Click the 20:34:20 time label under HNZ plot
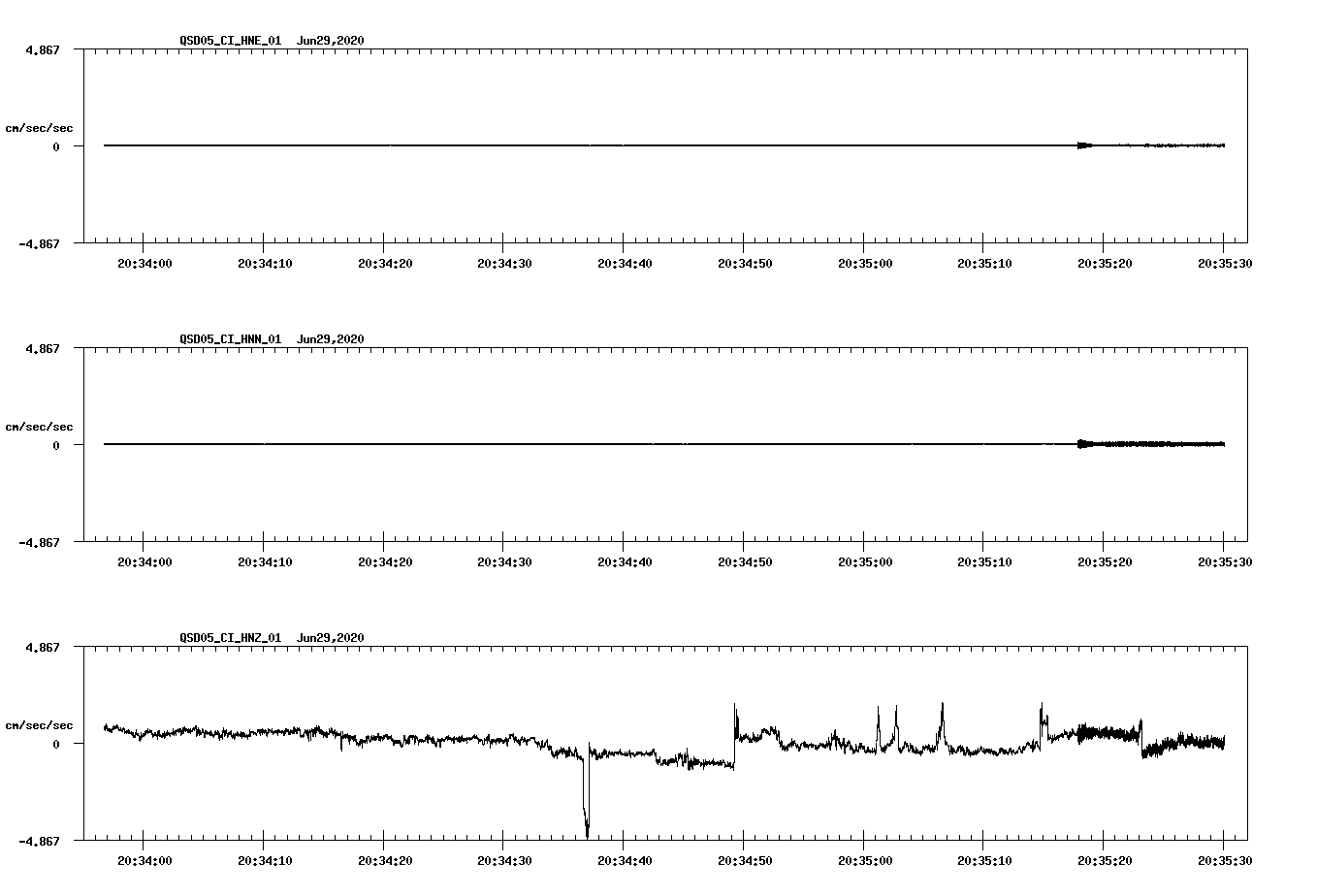This screenshot has height=896, width=1317. (384, 860)
